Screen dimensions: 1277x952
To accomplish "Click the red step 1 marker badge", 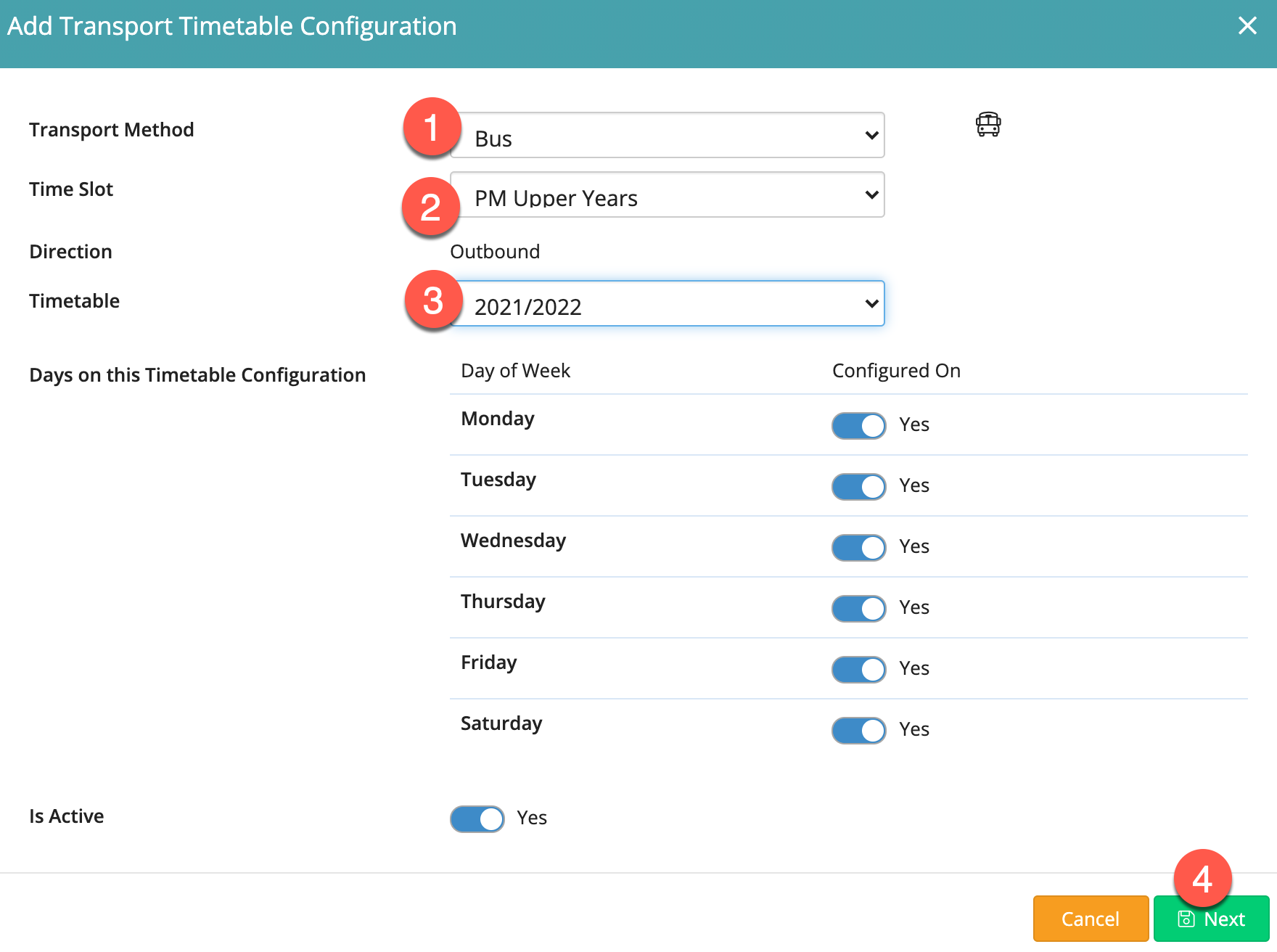I will pos(432,128).
